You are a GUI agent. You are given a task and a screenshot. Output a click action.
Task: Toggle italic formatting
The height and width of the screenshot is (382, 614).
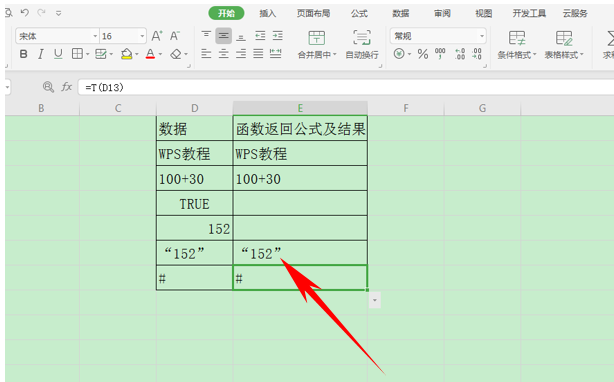[x=41, y=54]
